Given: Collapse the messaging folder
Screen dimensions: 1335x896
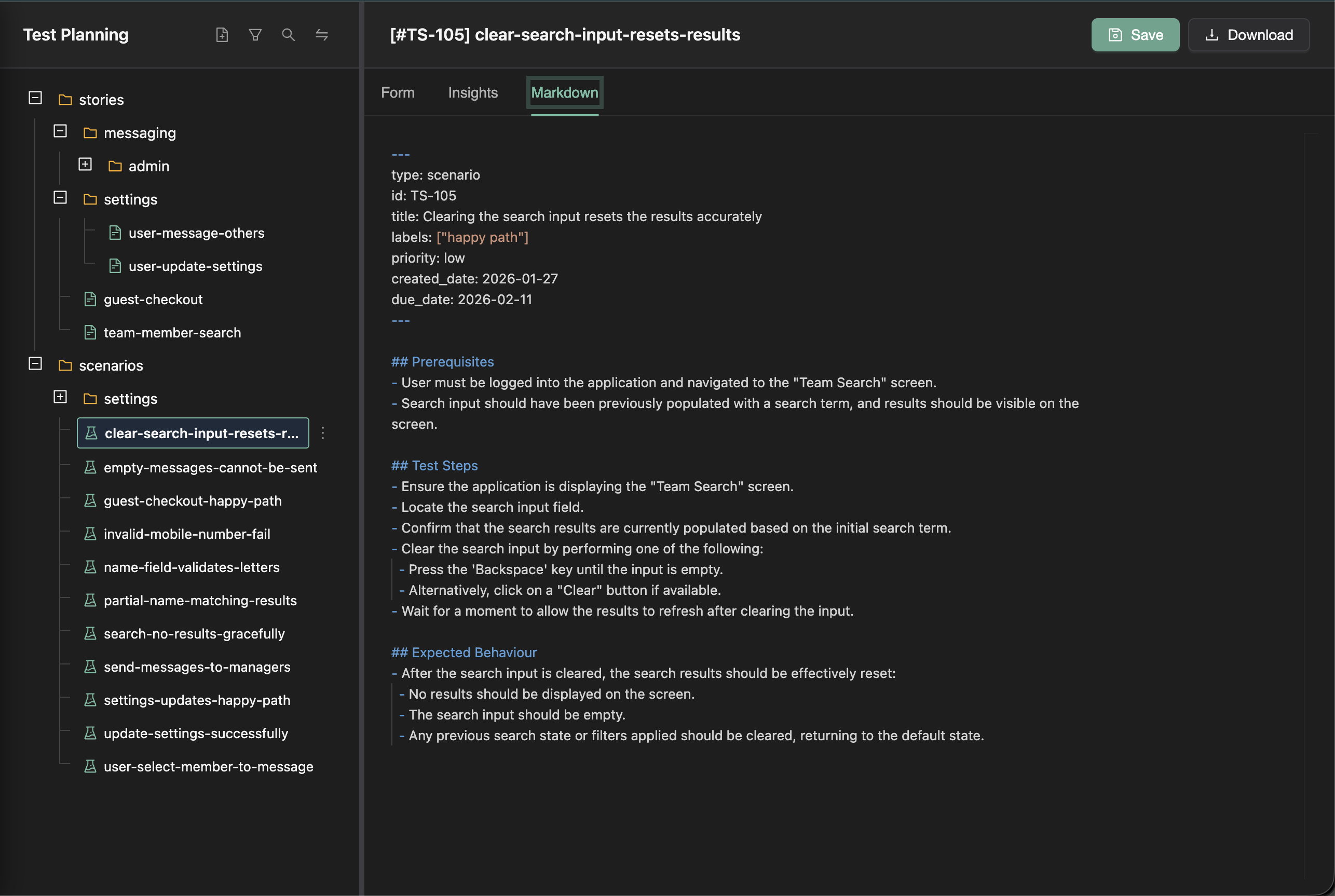Looking at the screenshot, I should click(x=60, y=131).
